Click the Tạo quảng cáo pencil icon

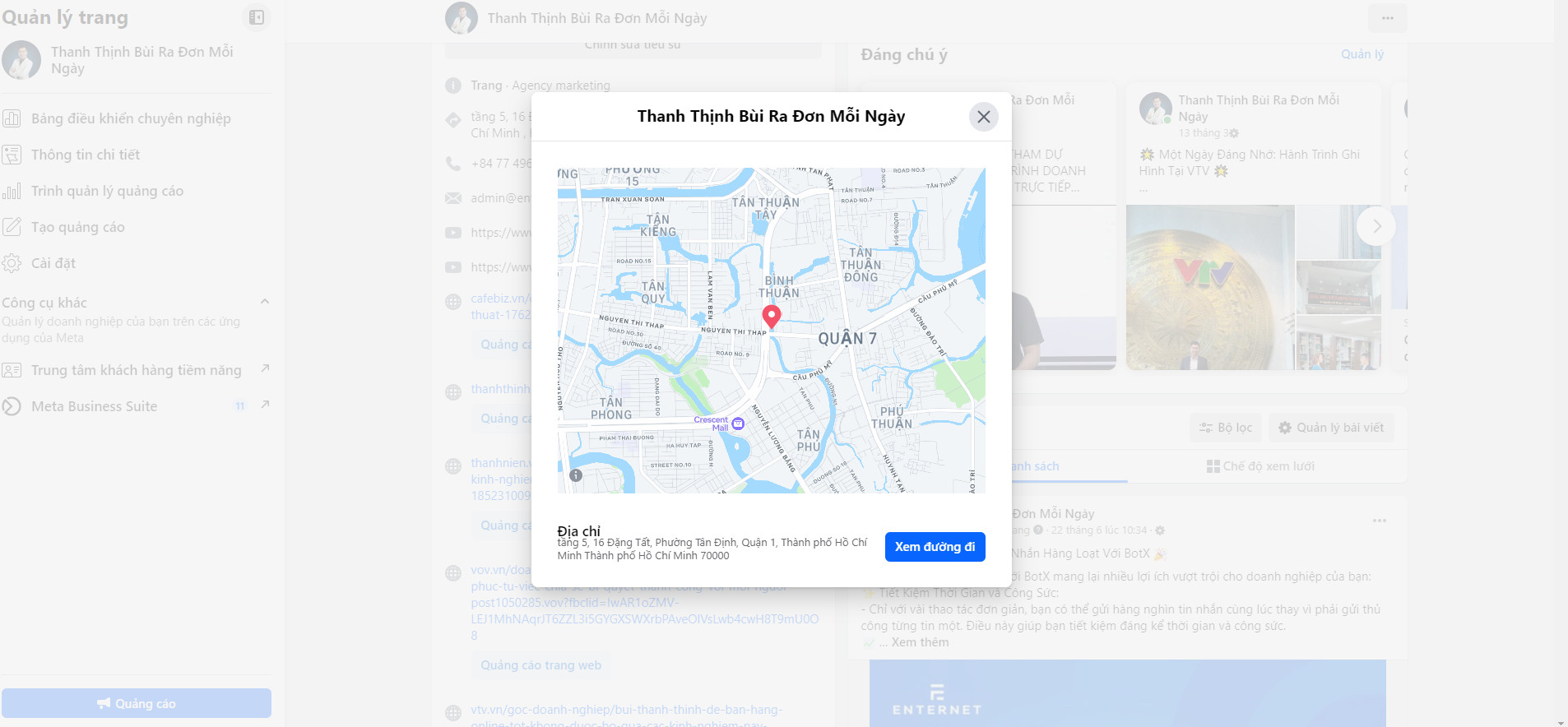pyautogui.click(x=12, y=227)
